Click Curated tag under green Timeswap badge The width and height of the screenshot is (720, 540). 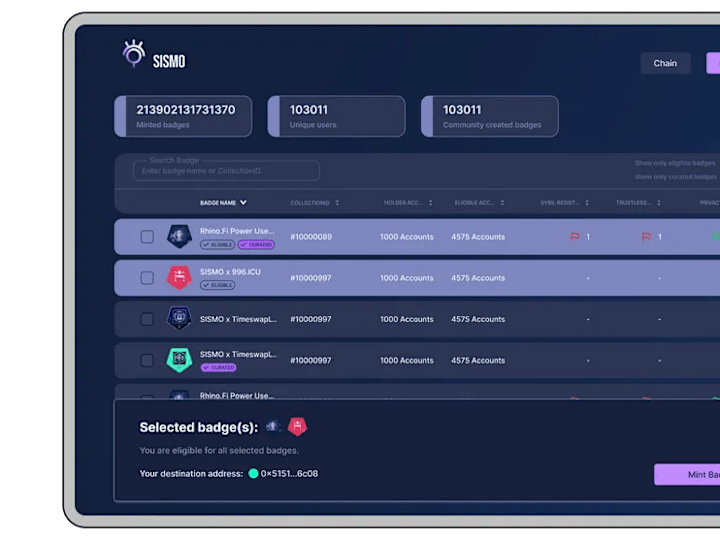pos(219,367)
